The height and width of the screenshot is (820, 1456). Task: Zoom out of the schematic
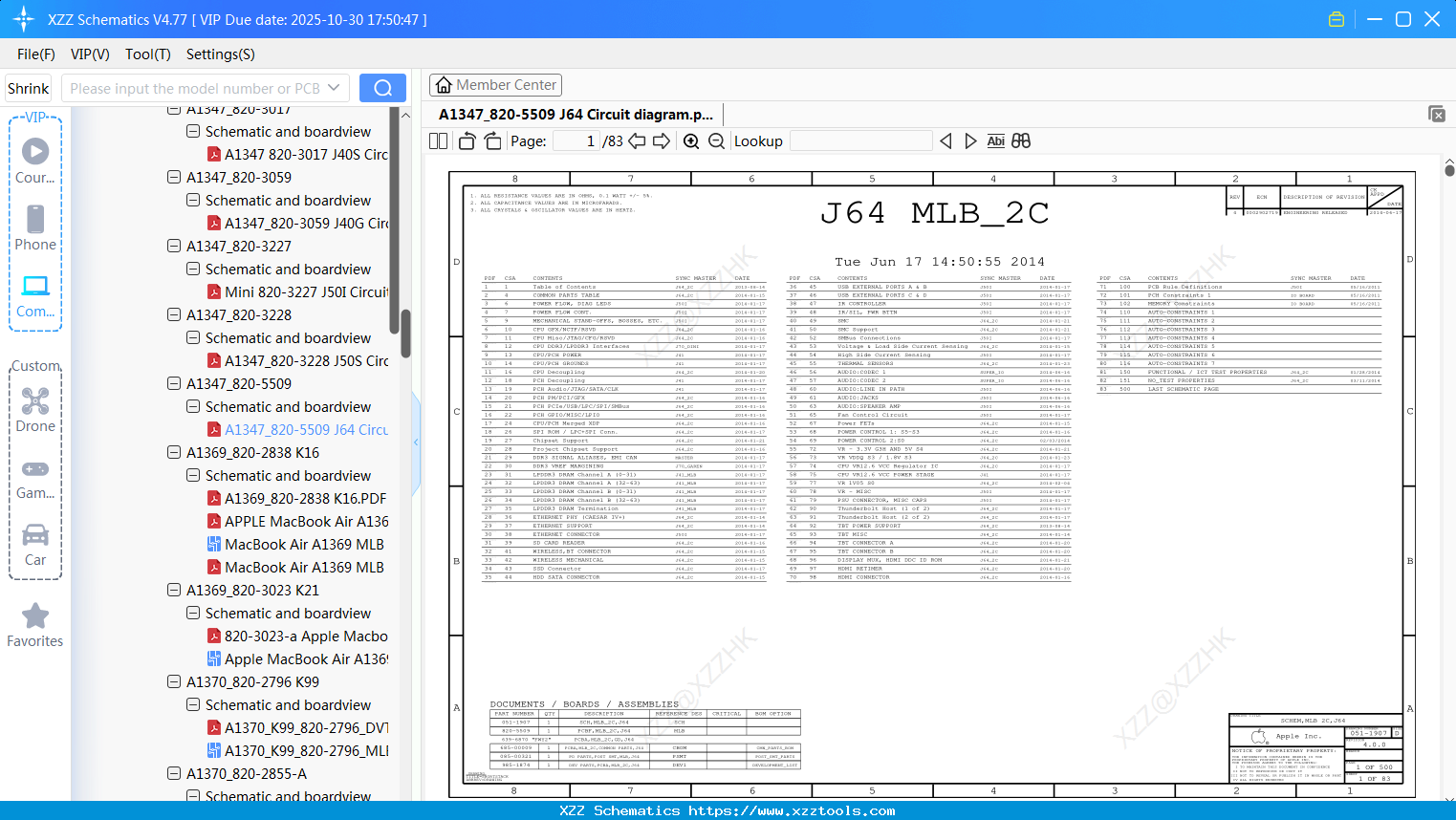point(716,141)
